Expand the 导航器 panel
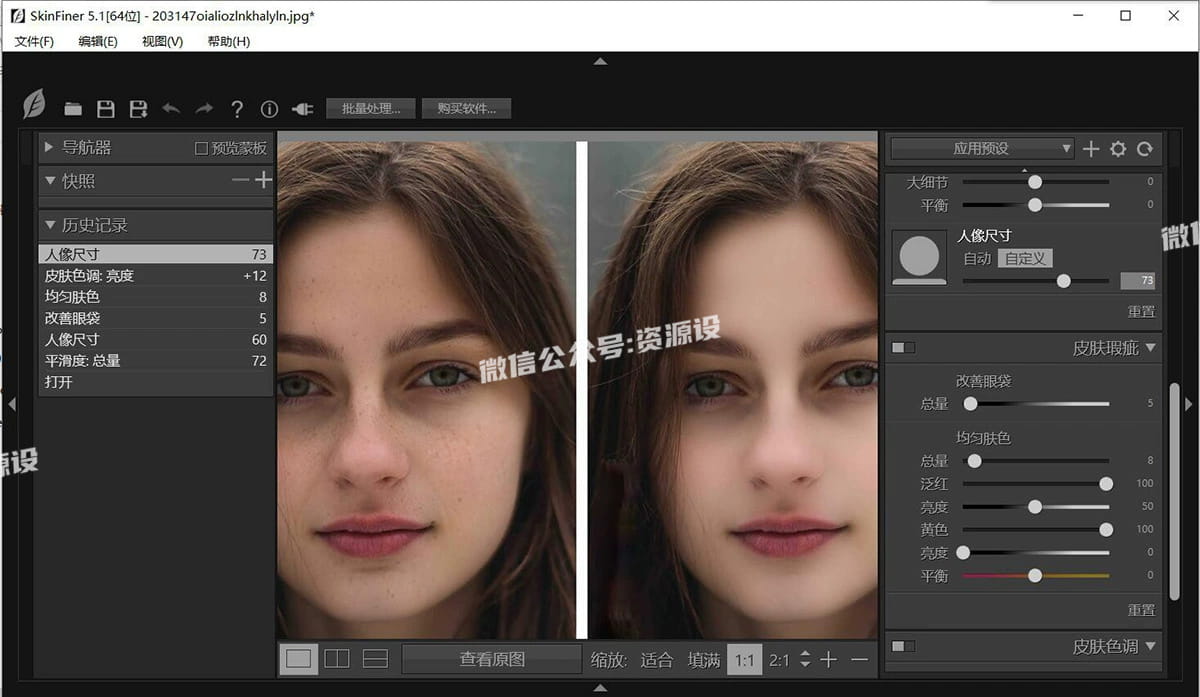This screenshot has height=697, width=1200. point(48,147)
